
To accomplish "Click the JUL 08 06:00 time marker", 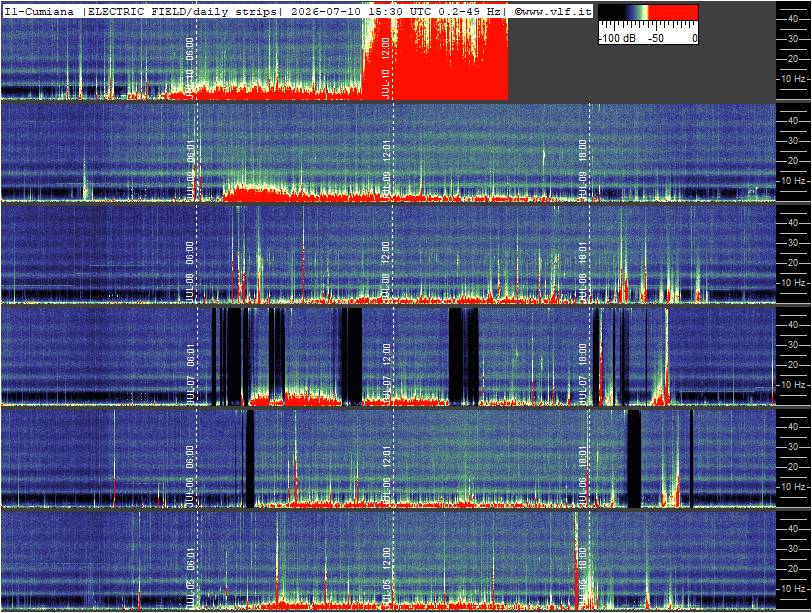I will pos(190,271).
